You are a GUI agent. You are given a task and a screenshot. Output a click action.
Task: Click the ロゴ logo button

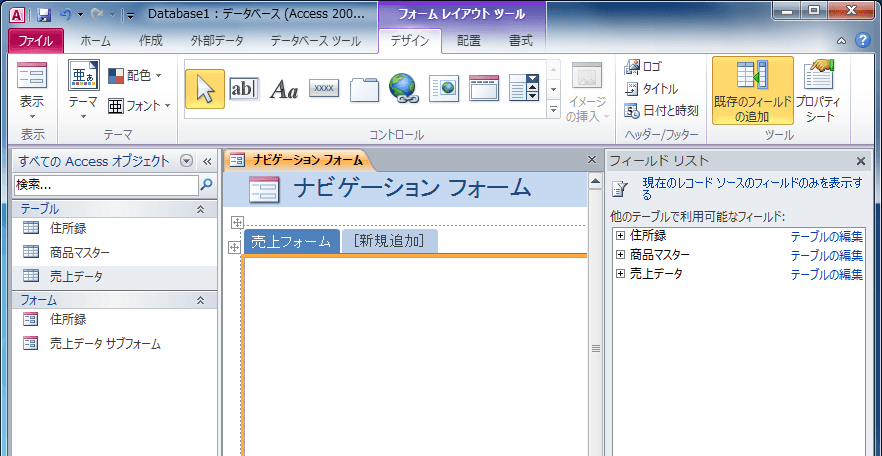(644, 66)
